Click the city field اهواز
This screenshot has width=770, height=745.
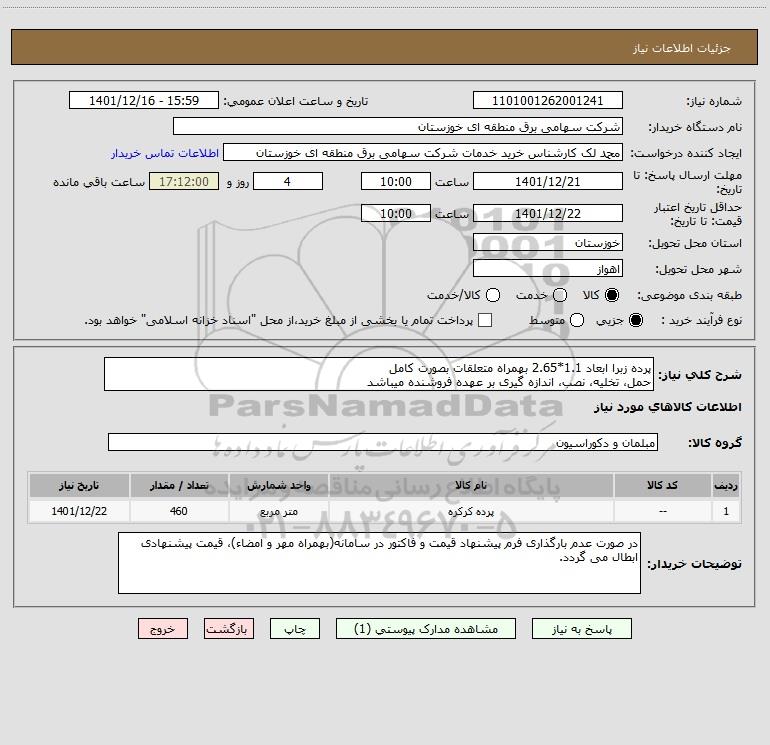coord(548,268)
